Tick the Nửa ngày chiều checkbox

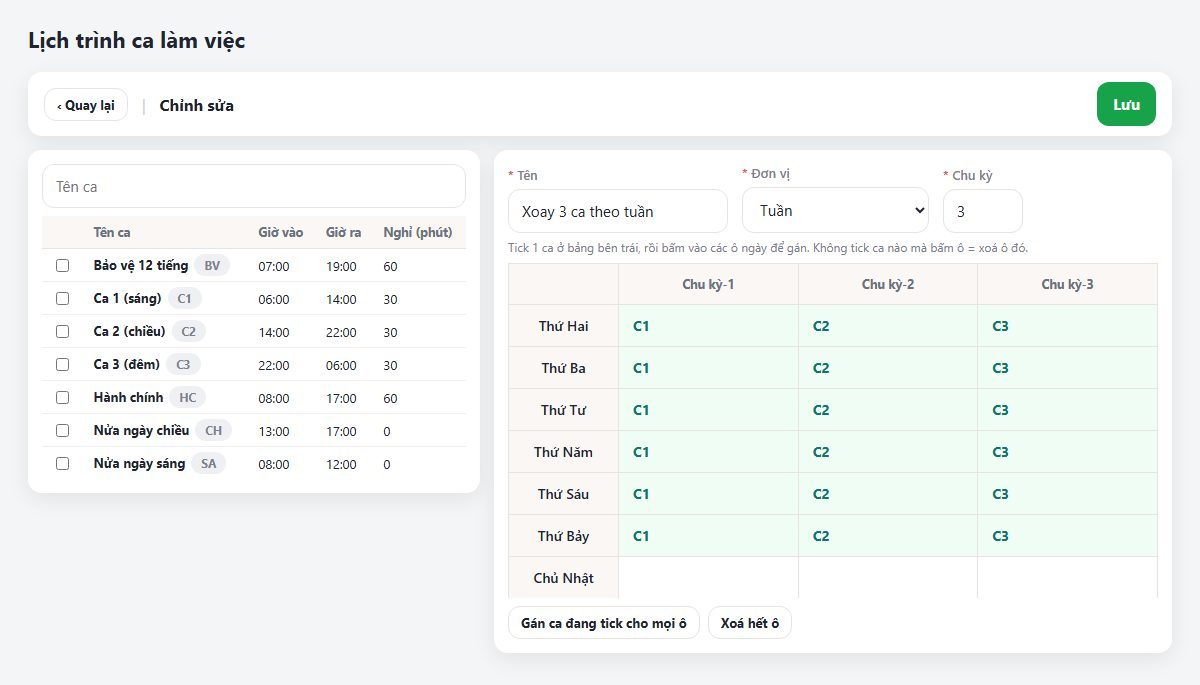pyautogui.click(x=62, y=431)
